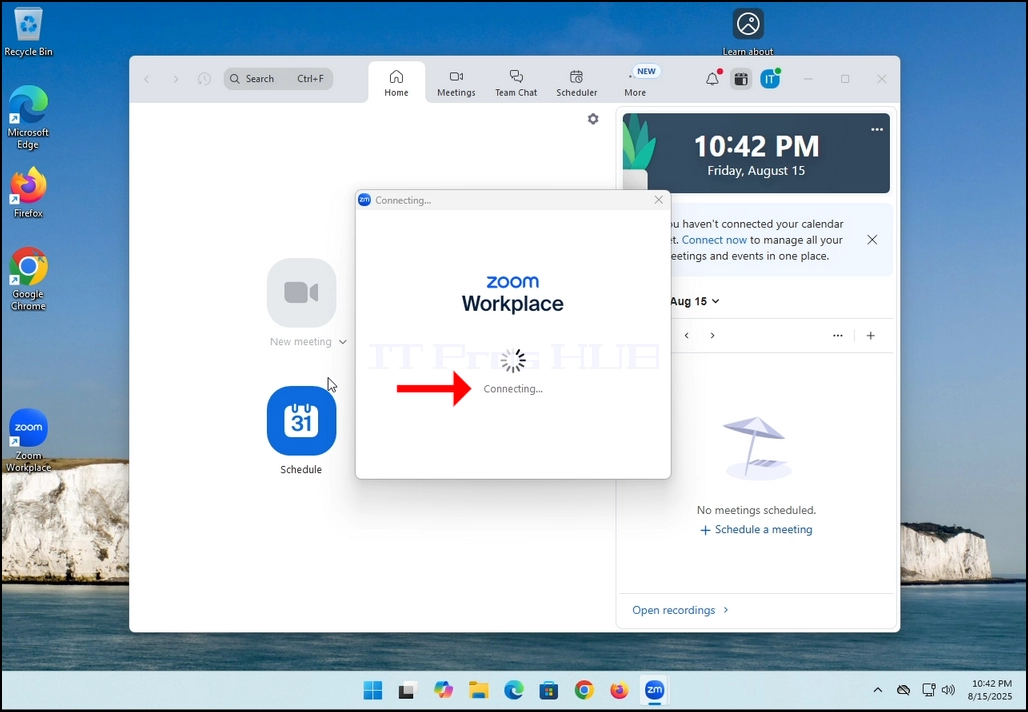Close the Connecting dialog

point(659,200)
